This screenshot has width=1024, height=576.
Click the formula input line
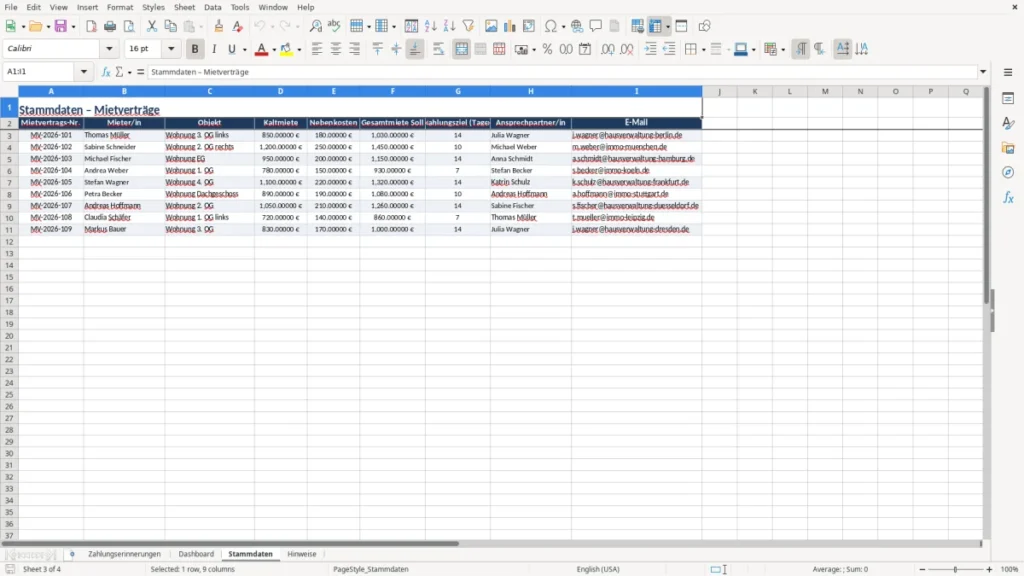pos(562,72)
